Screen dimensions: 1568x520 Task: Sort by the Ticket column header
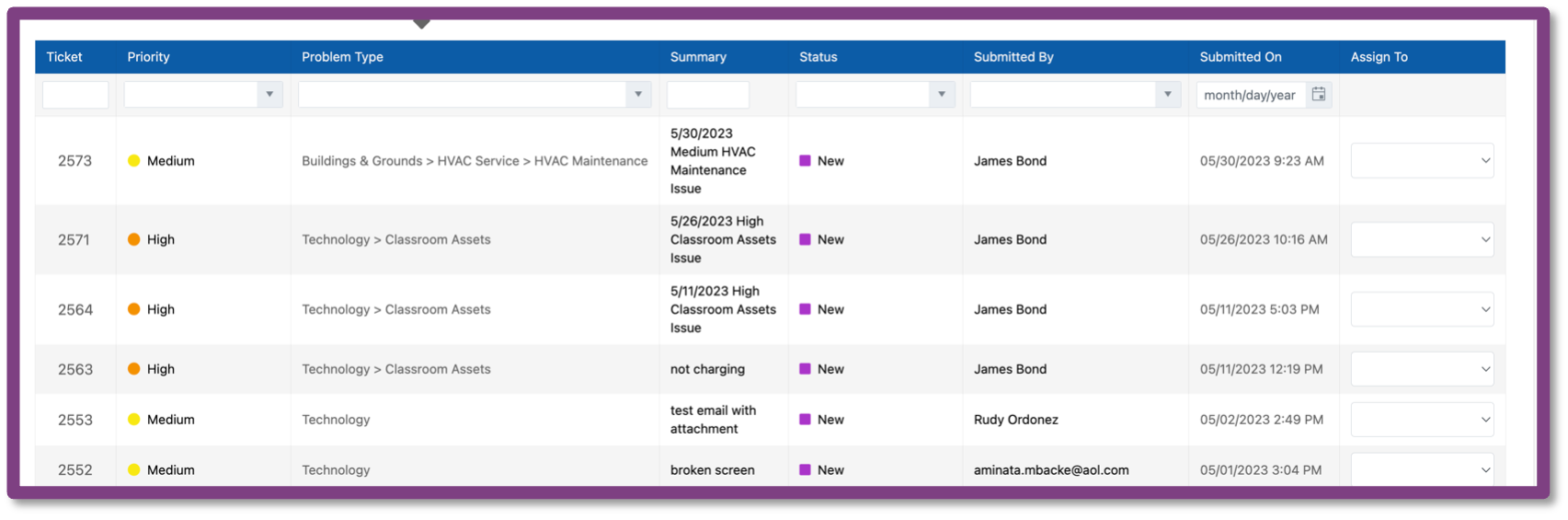coord(64,57)
